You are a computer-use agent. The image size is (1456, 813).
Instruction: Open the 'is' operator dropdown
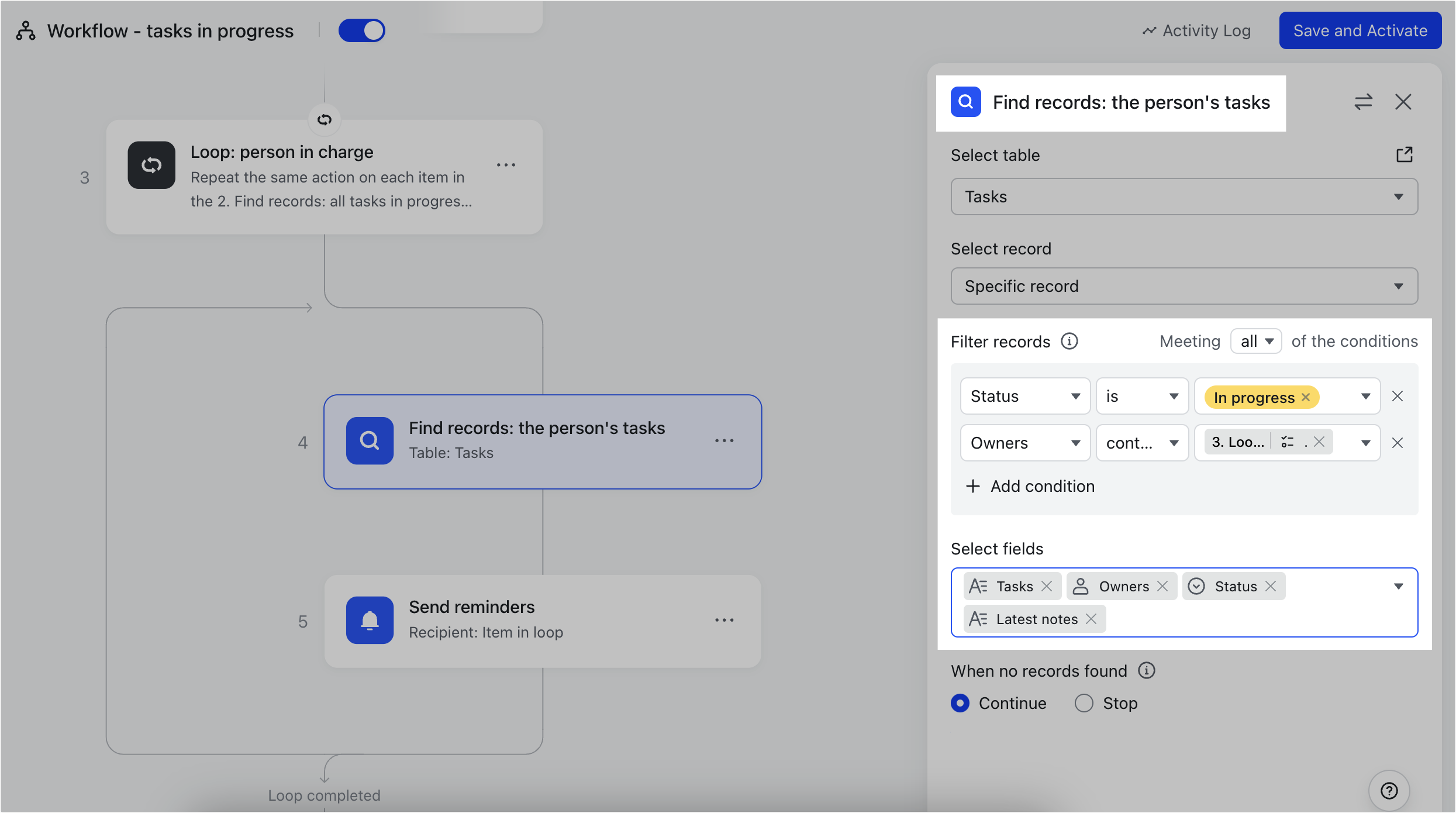pos(1142,396)
